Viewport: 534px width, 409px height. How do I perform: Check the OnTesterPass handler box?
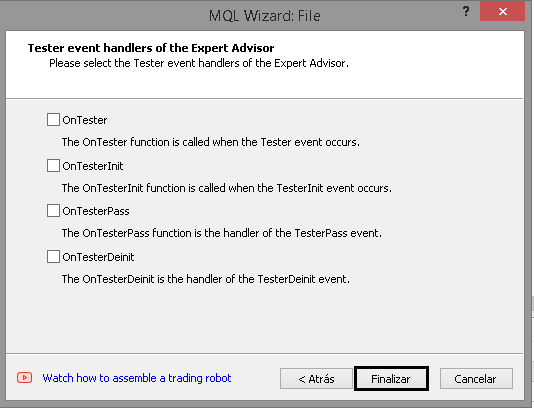coord(53,211)
